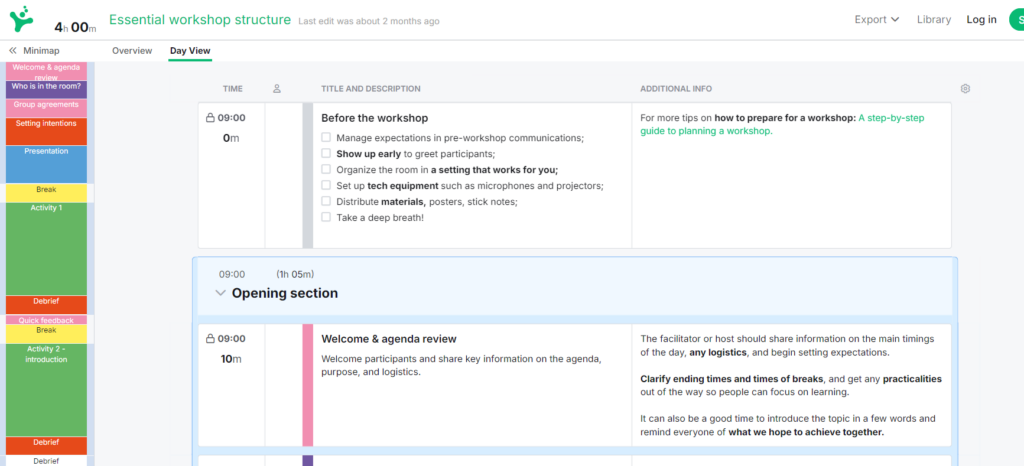This screenshot has height=466, width=1024.
Task: Toggle the 'Take a deep breath!' checkbox
Action: coord(326,217)
